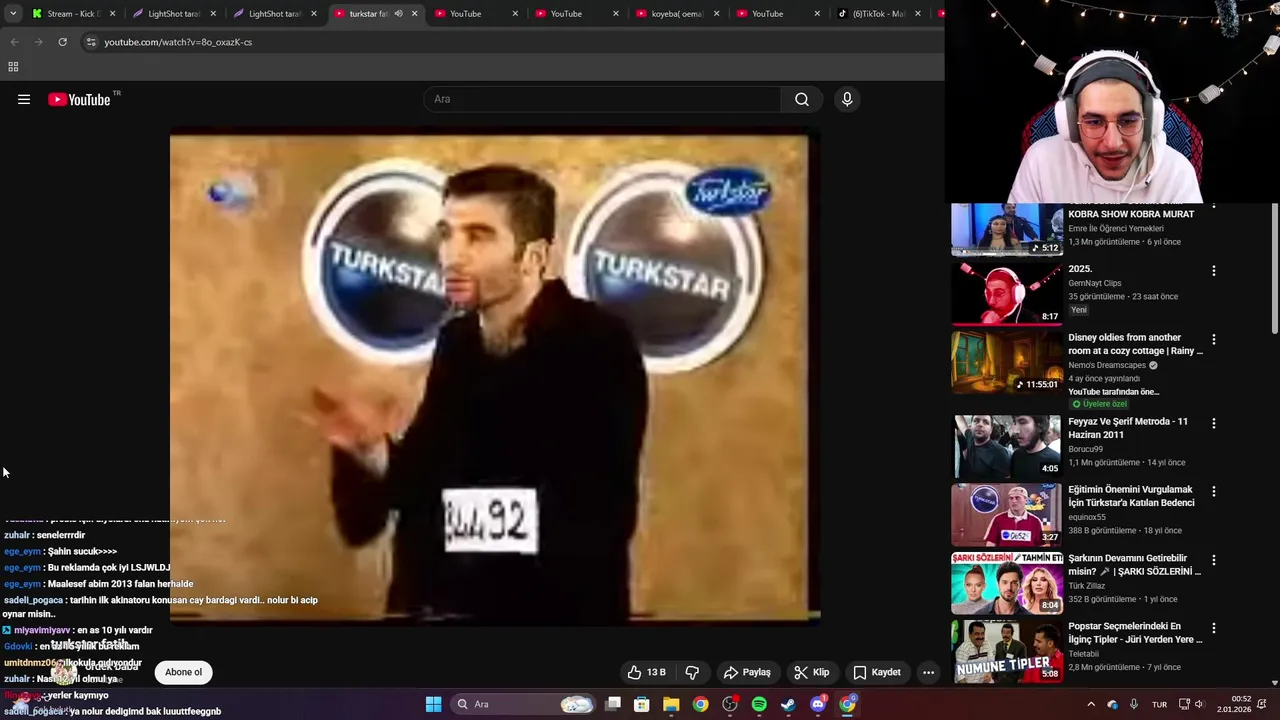Image resolution: width=1280 pixels, height=720 pixels.
Task: Open options for the Eğitimin Önemini Vurgulamak video
Action: tap(1214, 492)
